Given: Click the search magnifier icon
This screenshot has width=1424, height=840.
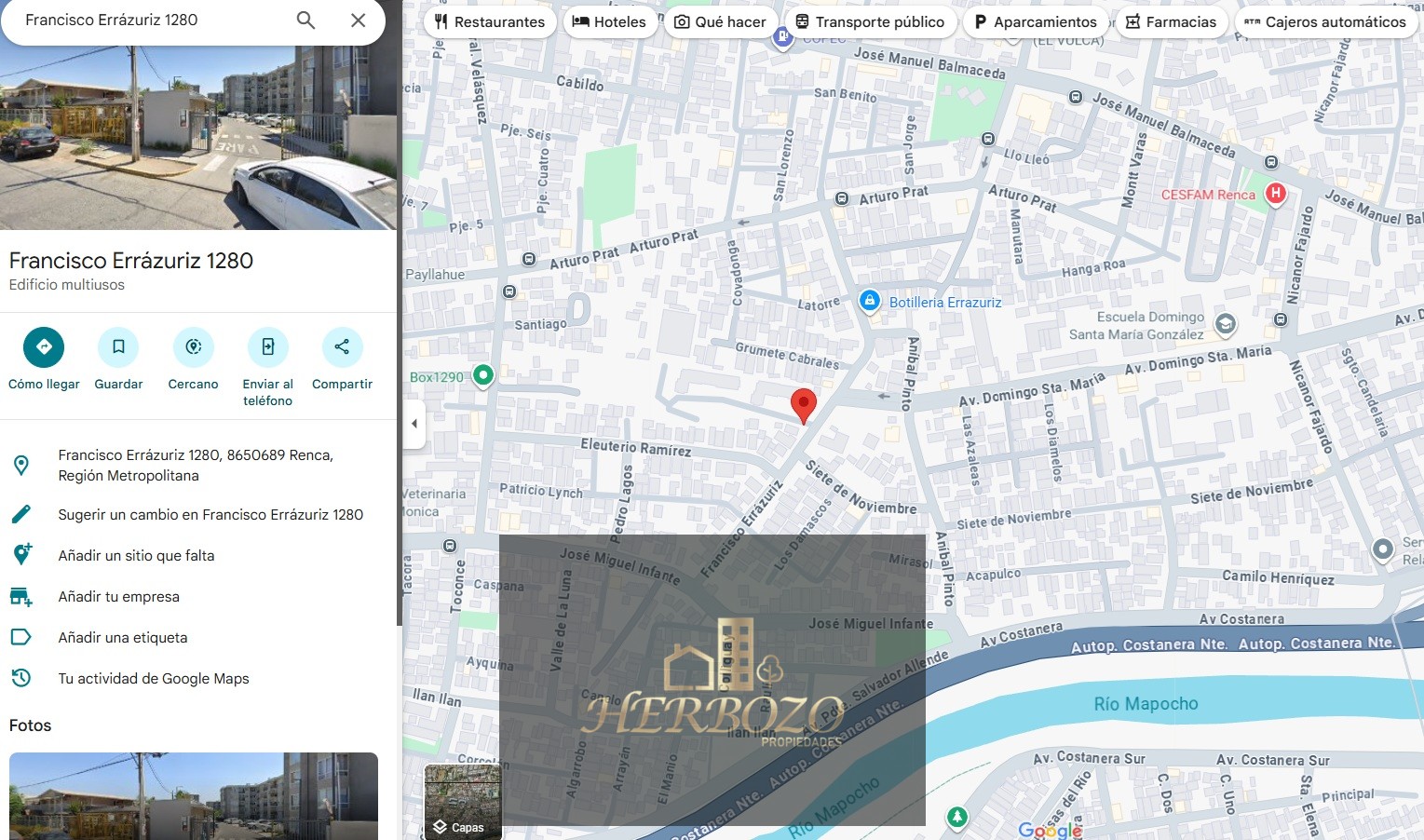Looking at the screenshot, I should 305,20.
